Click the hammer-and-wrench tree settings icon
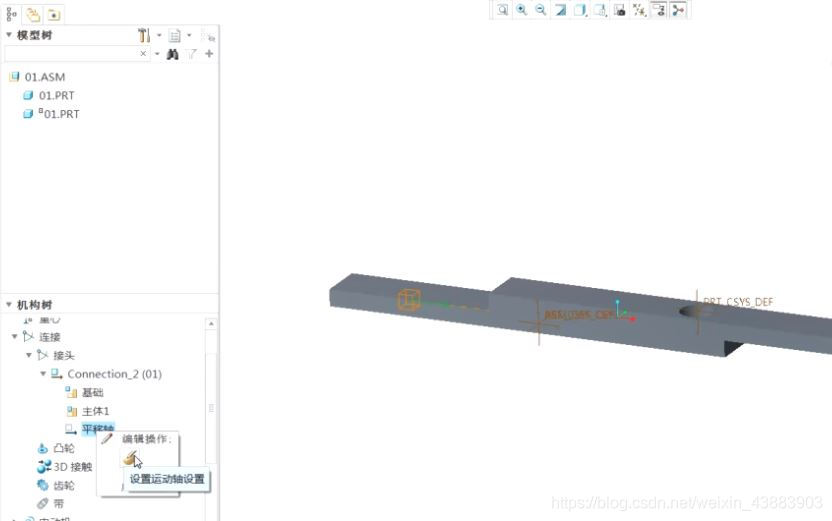Image resolution: width=832 pixels, height=521 pixels. click(x=144, y=35)
